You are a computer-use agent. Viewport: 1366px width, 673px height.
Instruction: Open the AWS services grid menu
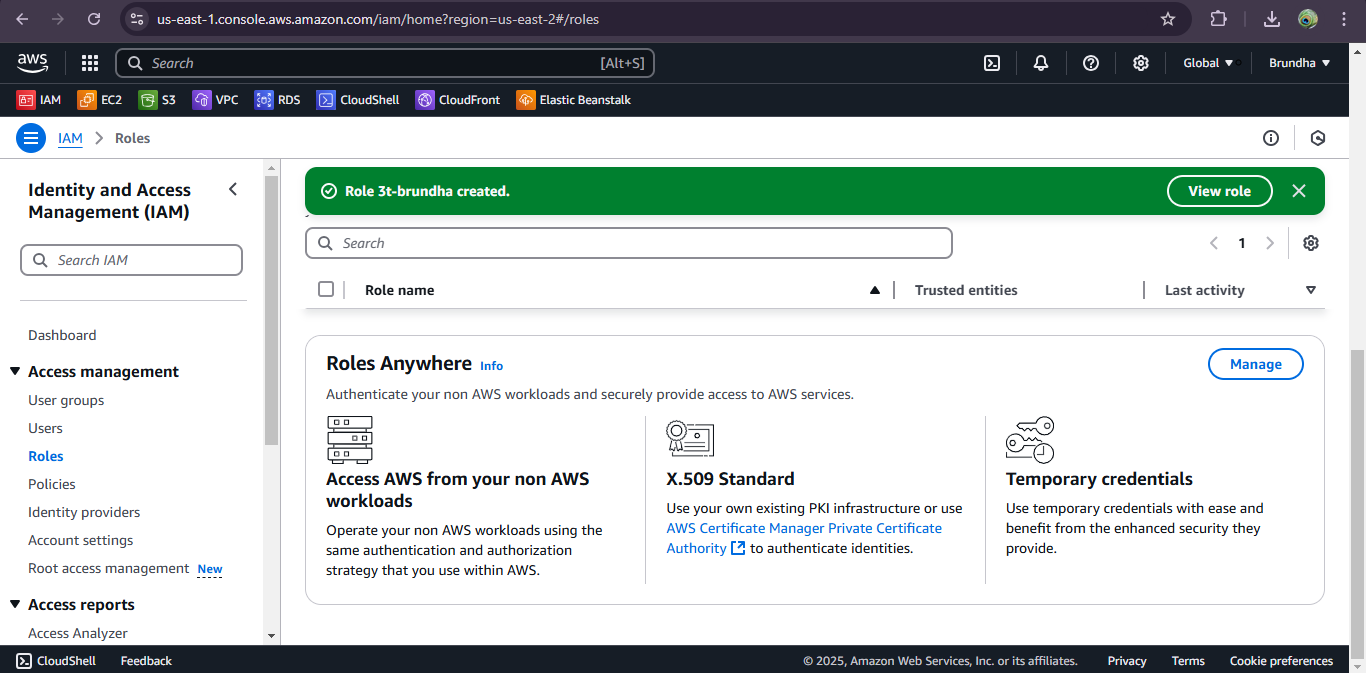point(90,63)
